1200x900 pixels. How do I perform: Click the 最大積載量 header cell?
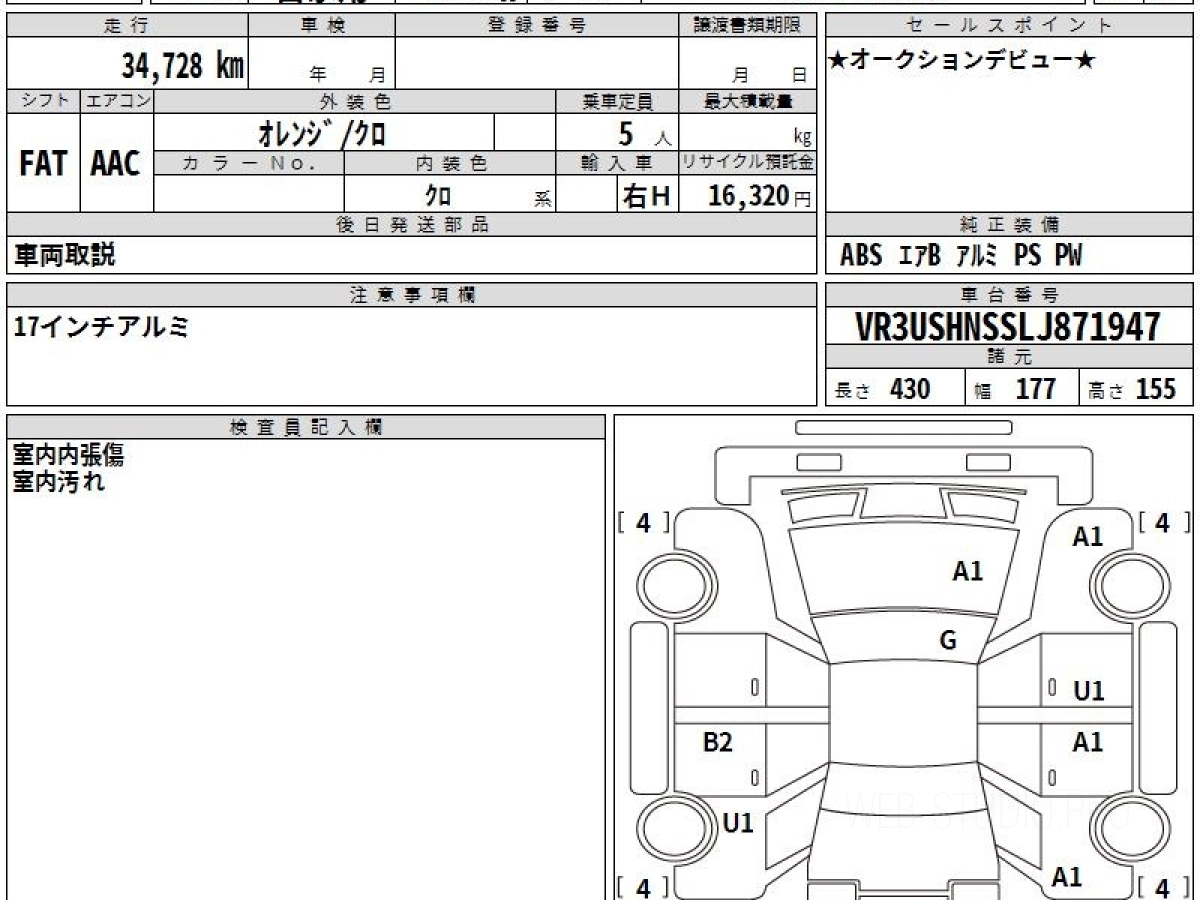[x=748, y=101]
